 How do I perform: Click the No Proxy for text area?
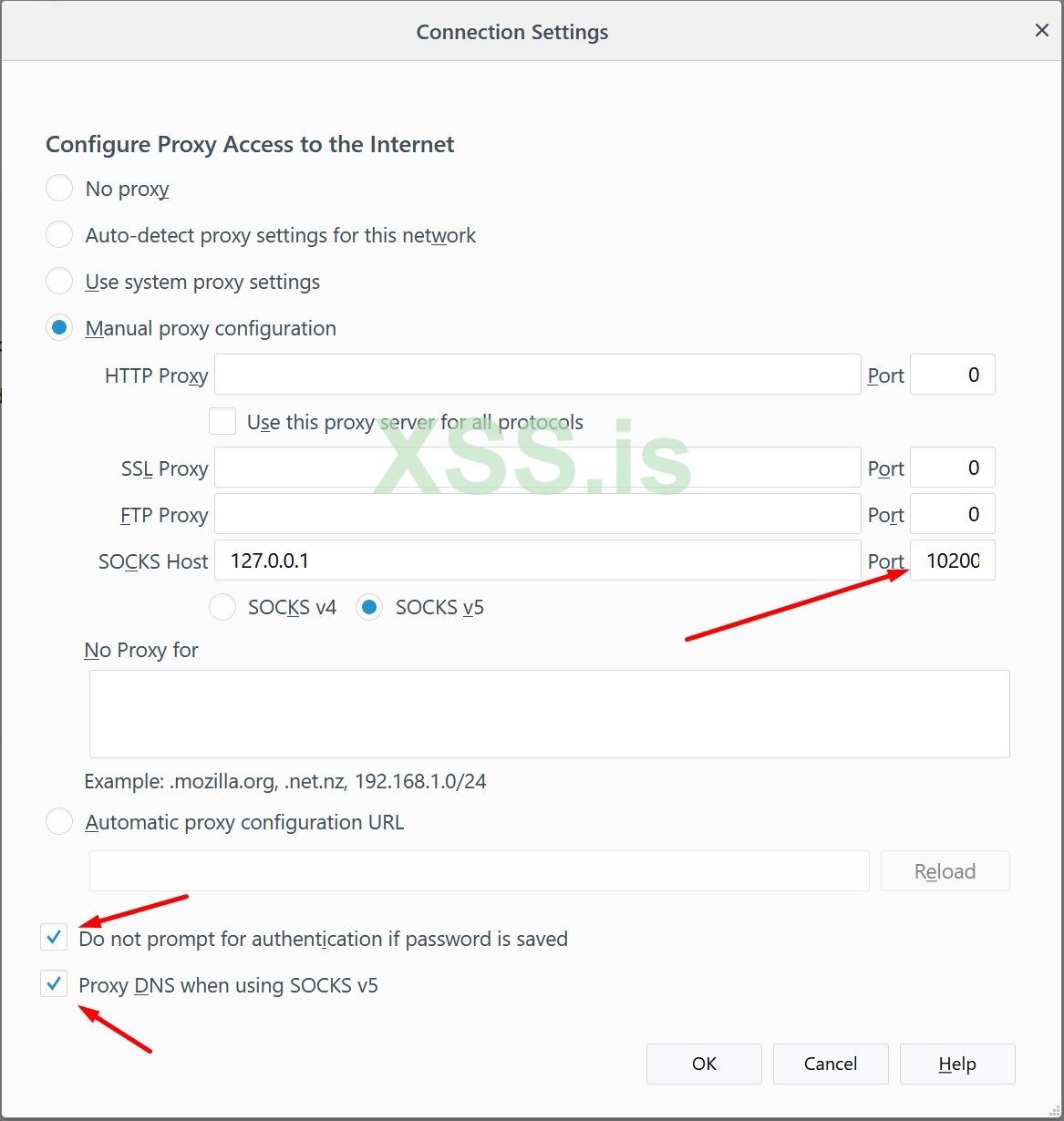pyautogui.click(x=549, y=714)
